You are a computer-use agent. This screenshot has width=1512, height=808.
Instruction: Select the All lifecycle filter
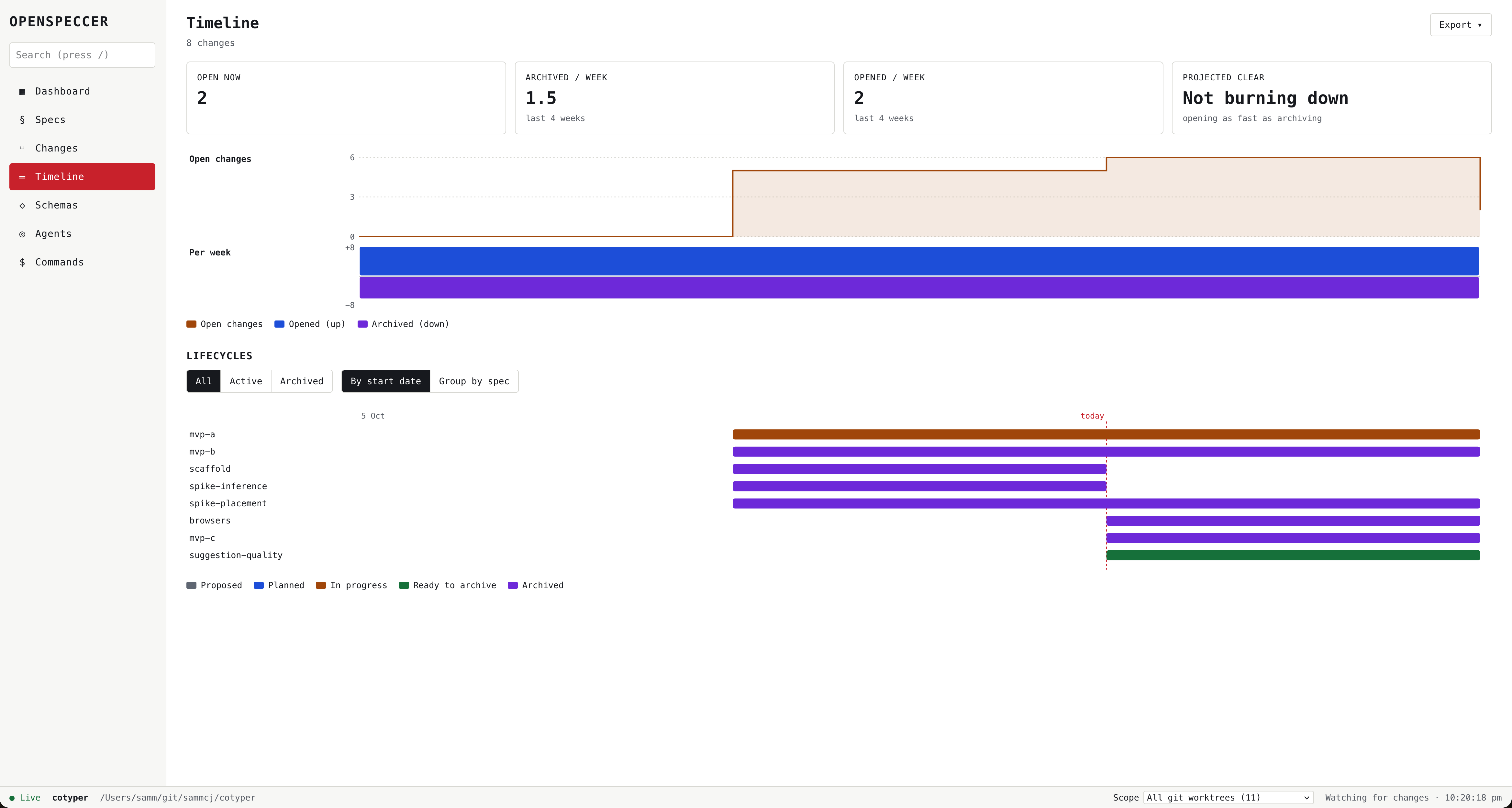click(204, 381)
